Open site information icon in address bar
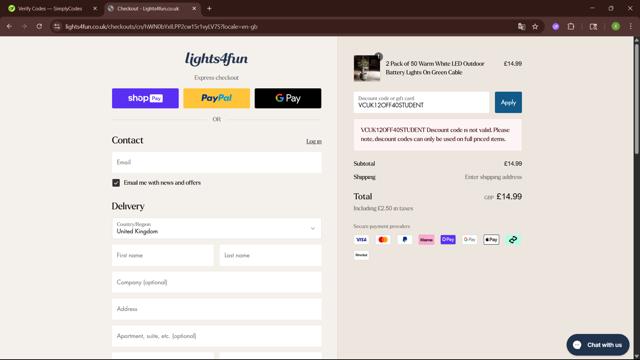The image size is (640, 360). (x=57, y=27)
